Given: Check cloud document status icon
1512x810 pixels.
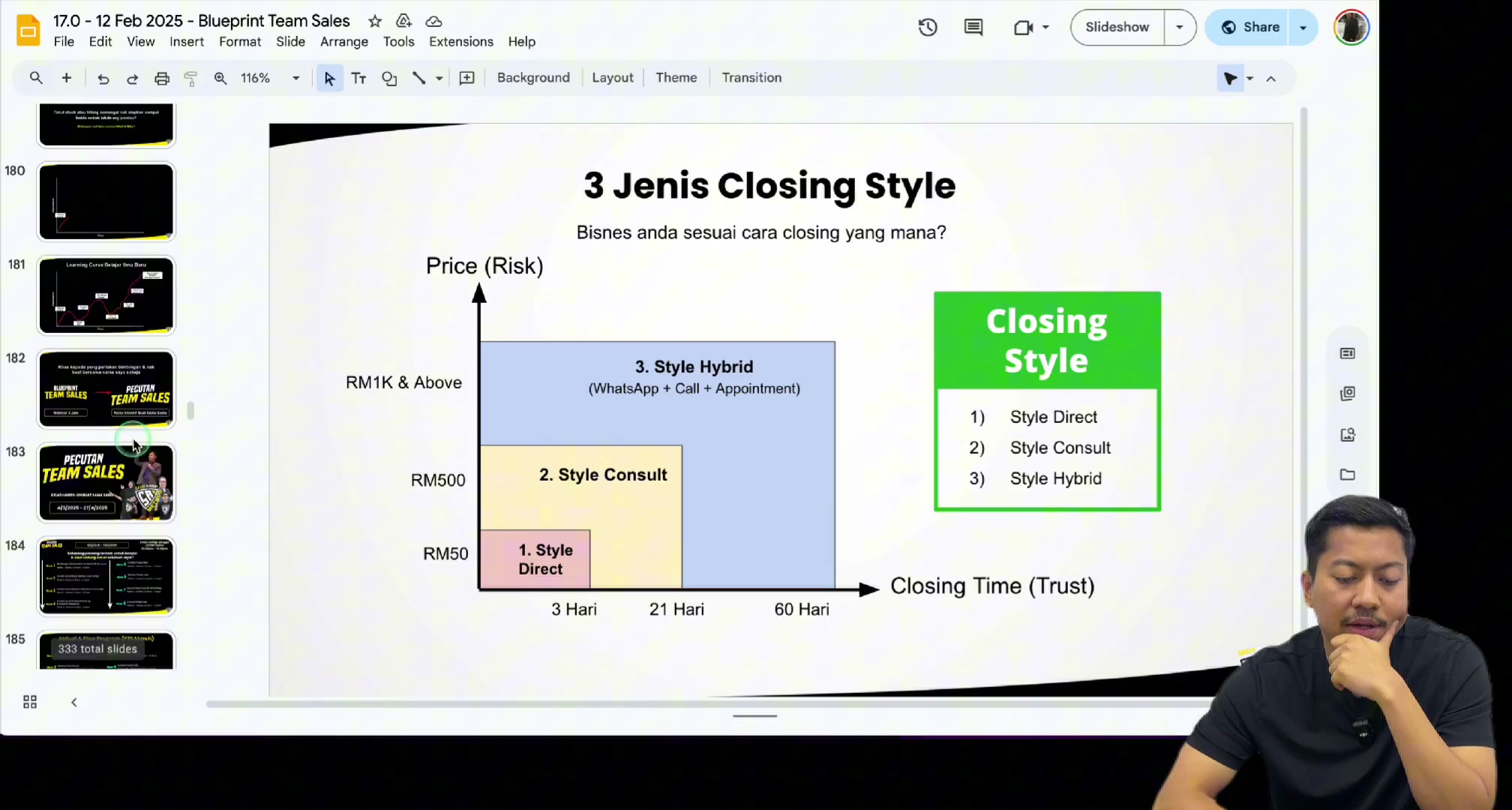Looking at the screenshot, I should (x=433, y=21).
